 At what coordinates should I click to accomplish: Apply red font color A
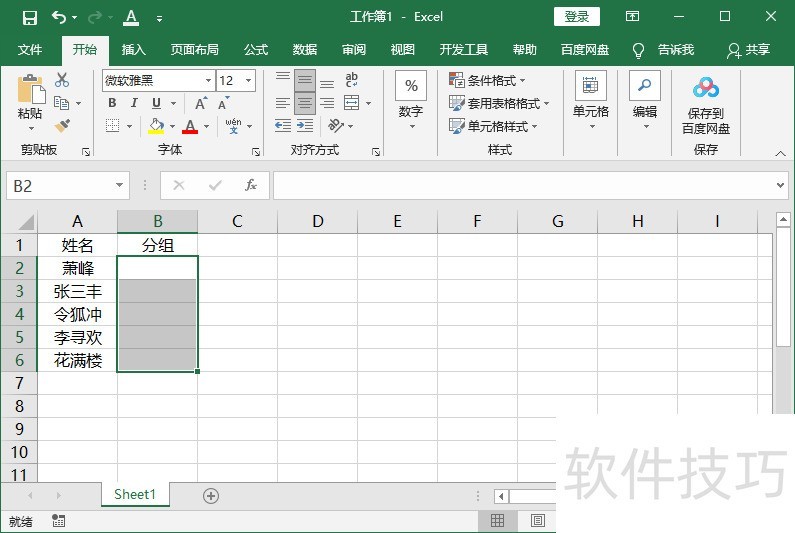(190, 126)
